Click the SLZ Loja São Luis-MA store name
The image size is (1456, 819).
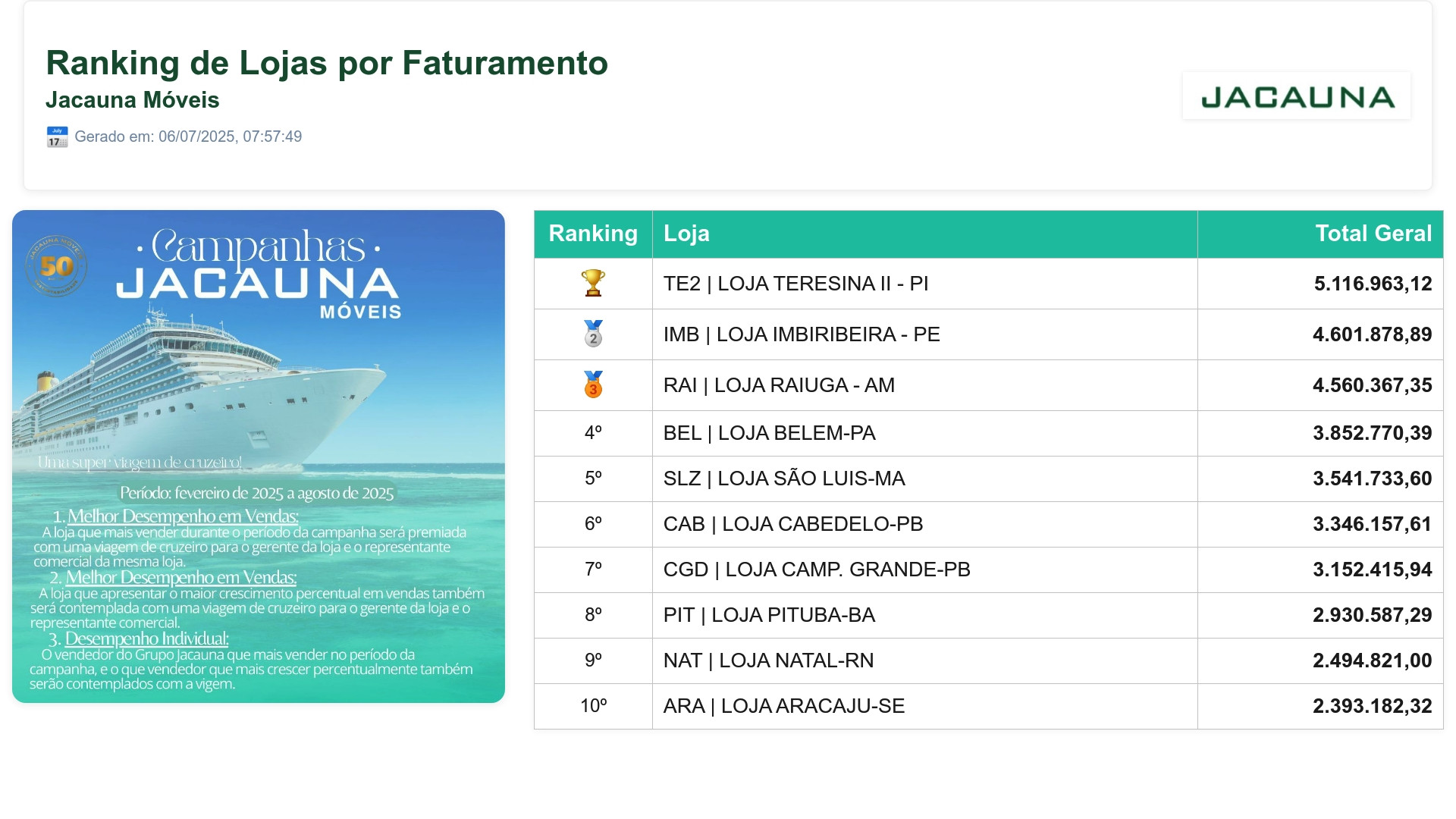point(784,479)
